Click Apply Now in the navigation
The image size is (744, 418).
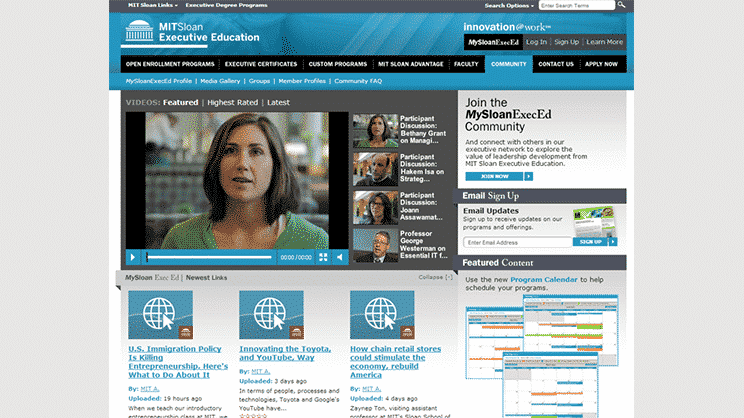tap(601, 64)
